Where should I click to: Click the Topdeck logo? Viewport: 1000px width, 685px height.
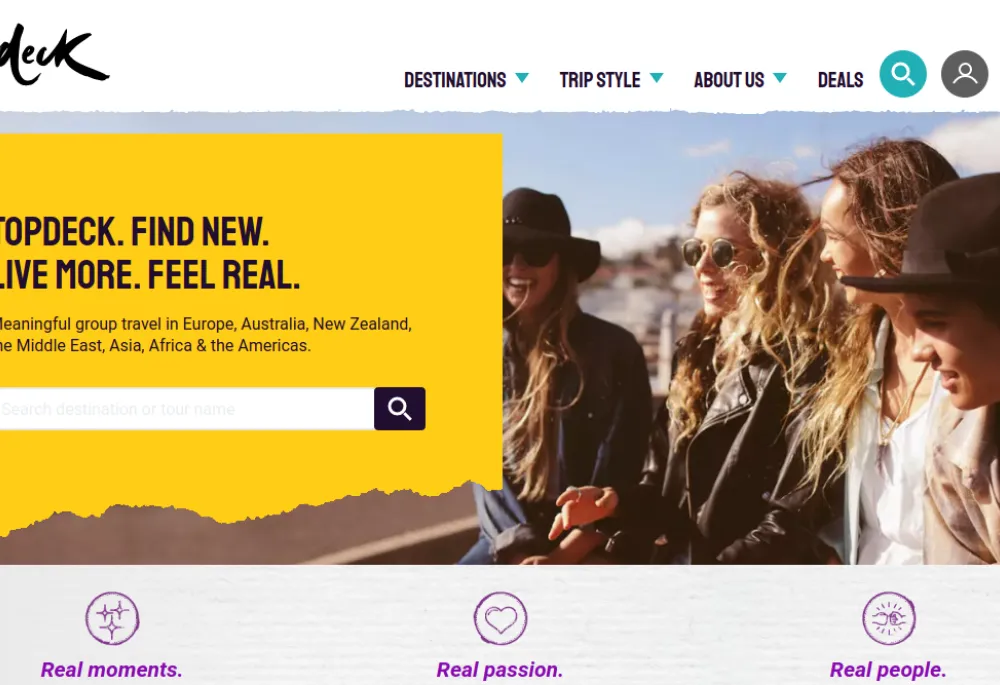54,55
